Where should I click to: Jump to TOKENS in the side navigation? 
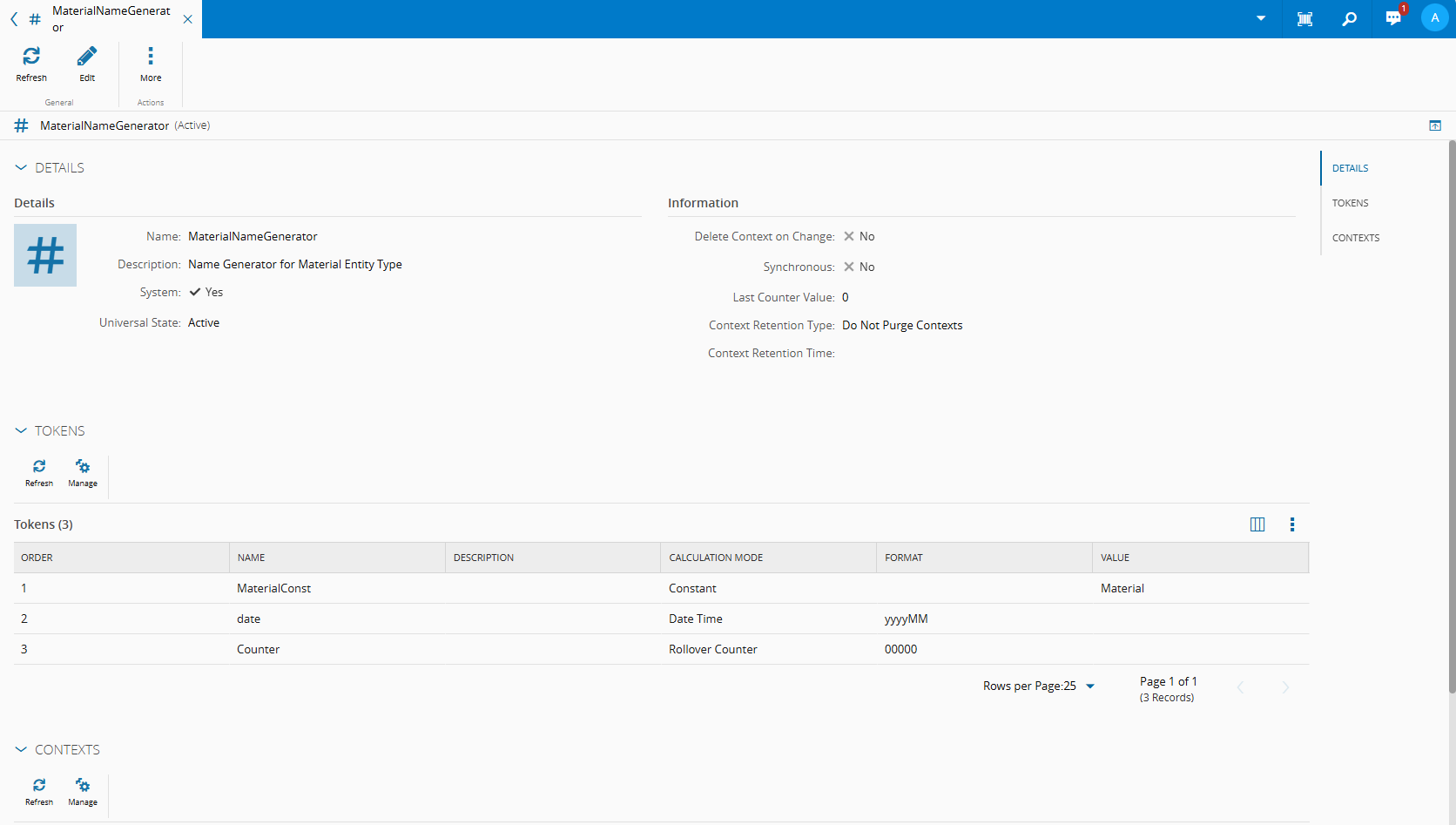pos(1350,203)
